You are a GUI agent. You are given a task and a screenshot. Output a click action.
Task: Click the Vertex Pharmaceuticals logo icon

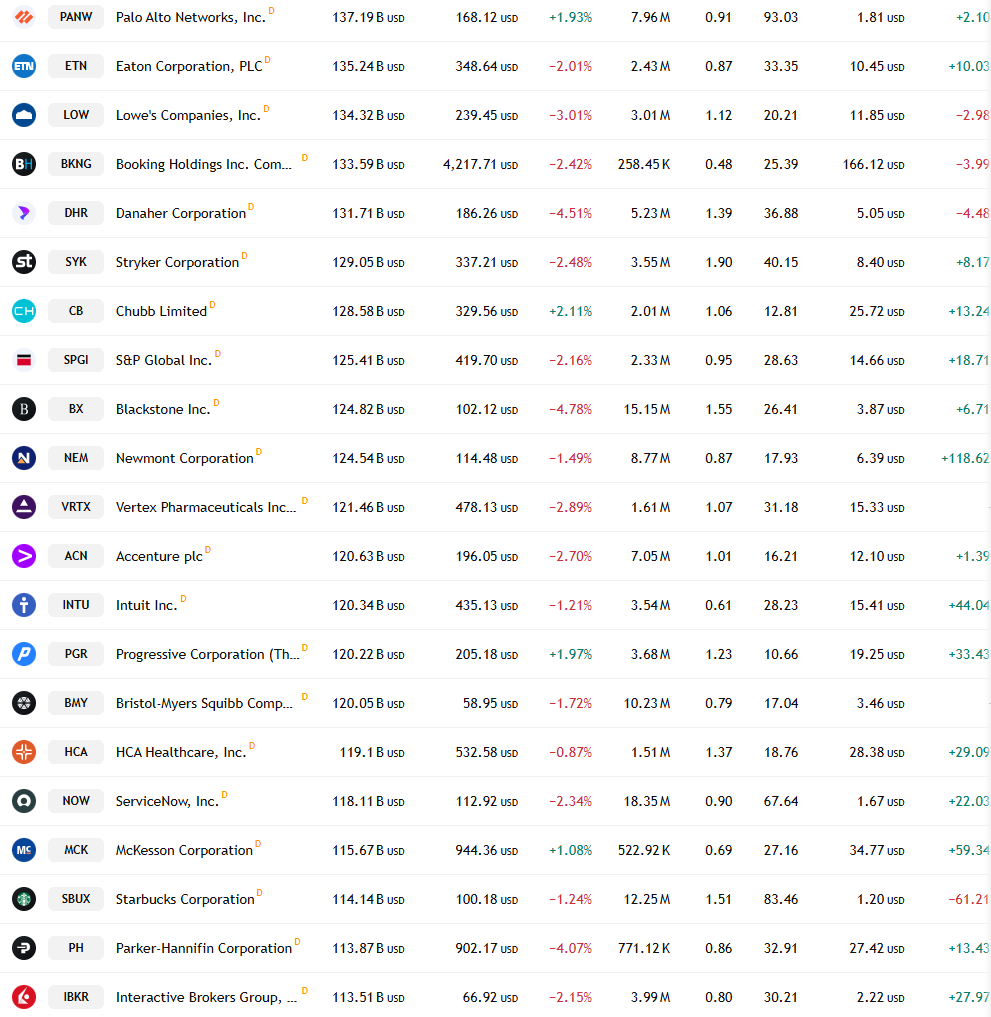pyautogui.click(x=24, y=507)
